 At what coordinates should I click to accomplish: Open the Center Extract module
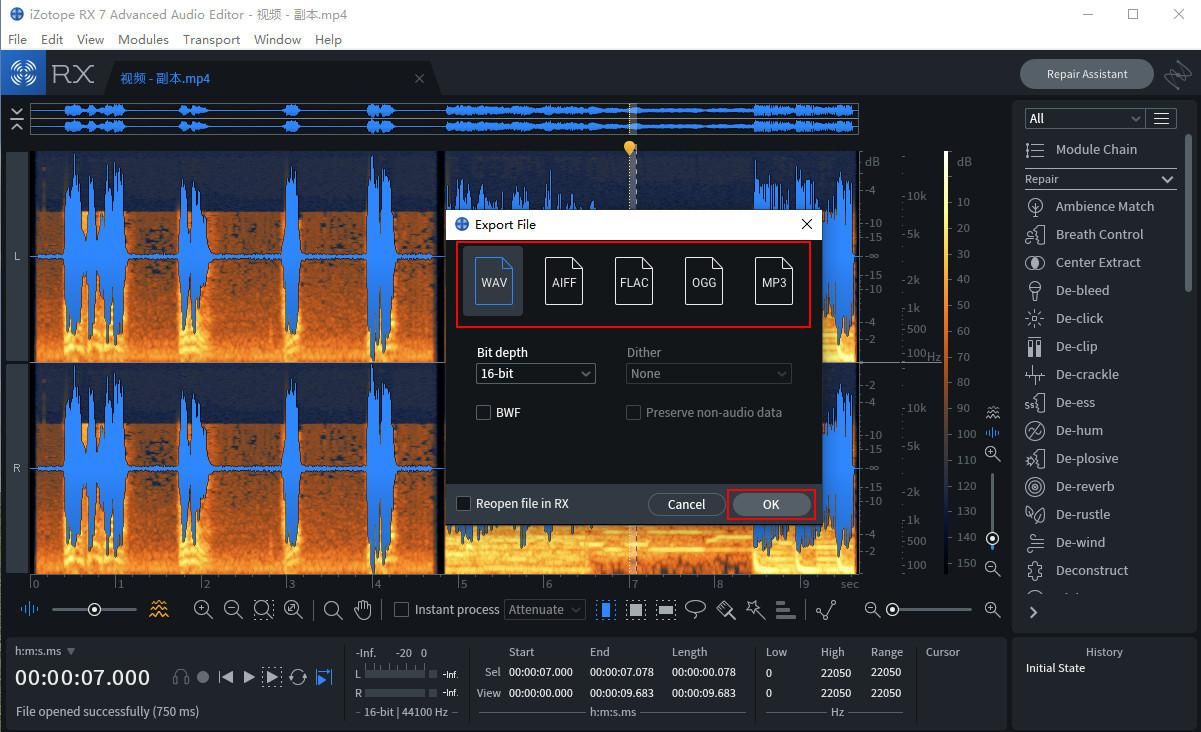[x=1084, y=262]
